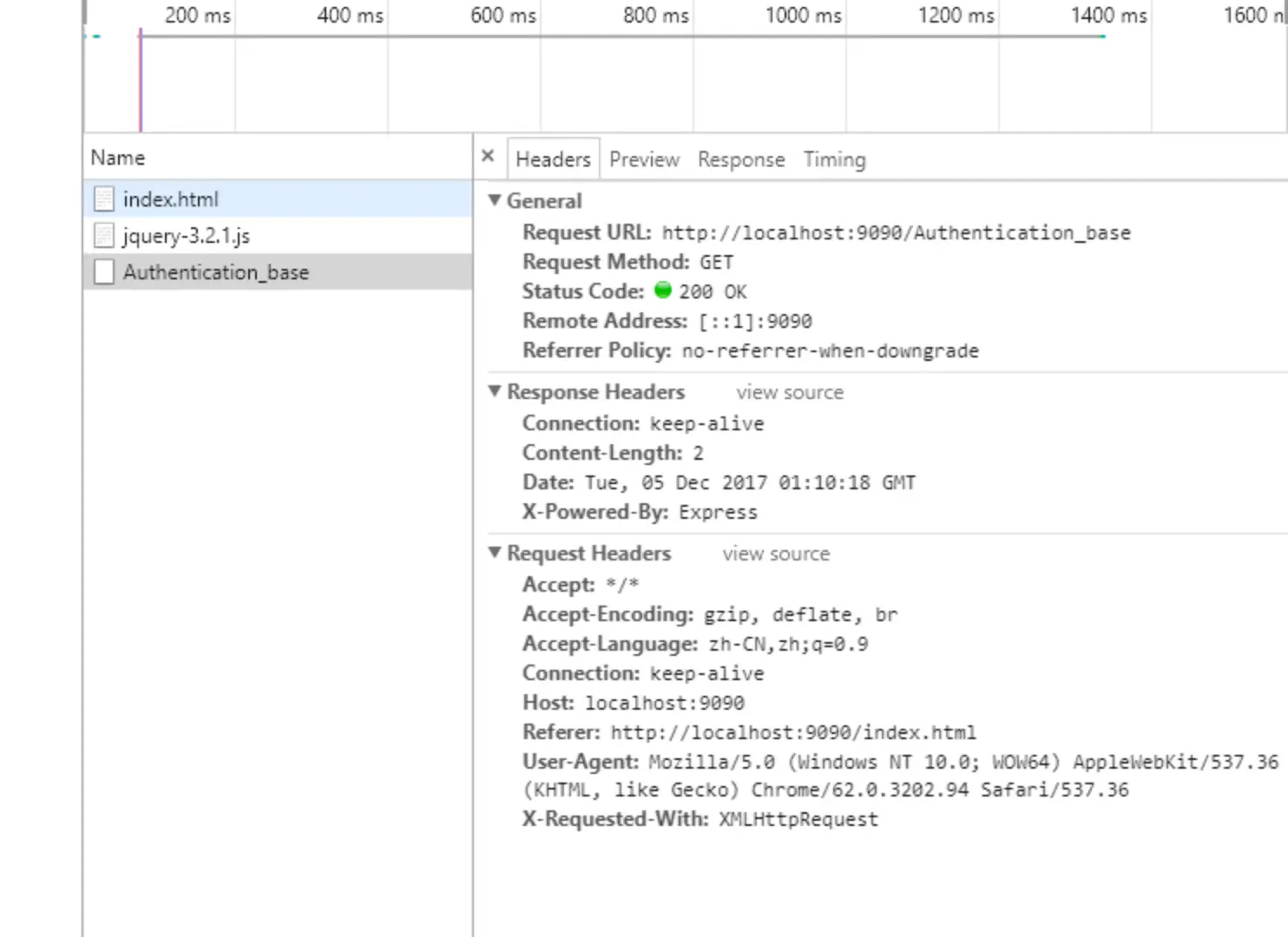This screenshot has height=937, width=1288.
Task: Select the Headers tab
Action: (553, 160)
